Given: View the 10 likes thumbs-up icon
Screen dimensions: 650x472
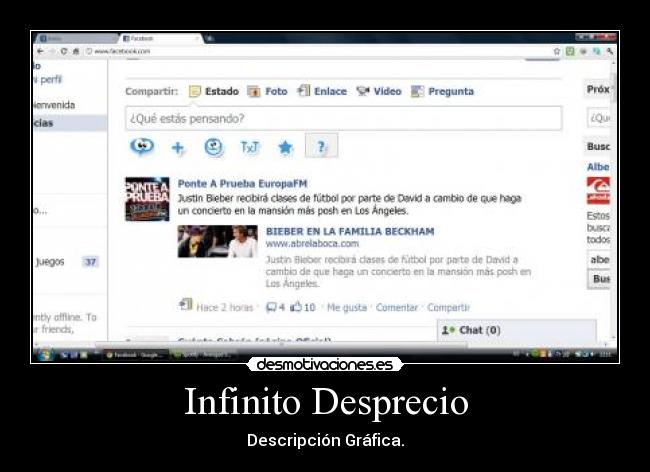Looking at the screenshot, I should click(x=296, y=307).
